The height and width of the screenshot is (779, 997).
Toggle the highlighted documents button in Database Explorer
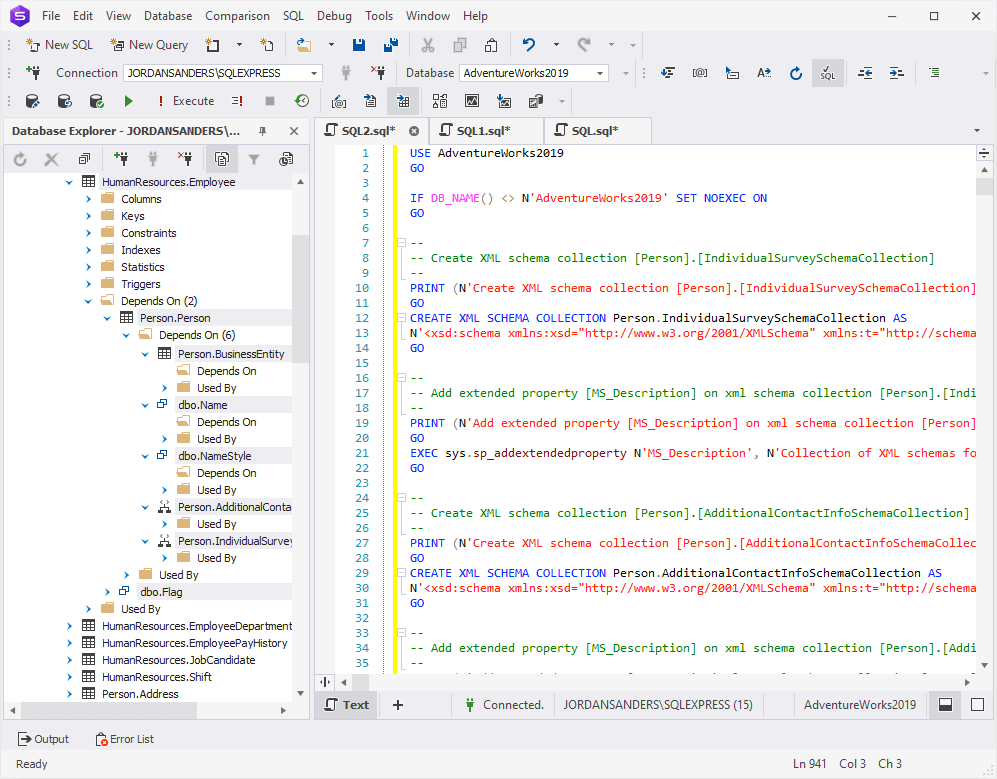pos(222,159)
